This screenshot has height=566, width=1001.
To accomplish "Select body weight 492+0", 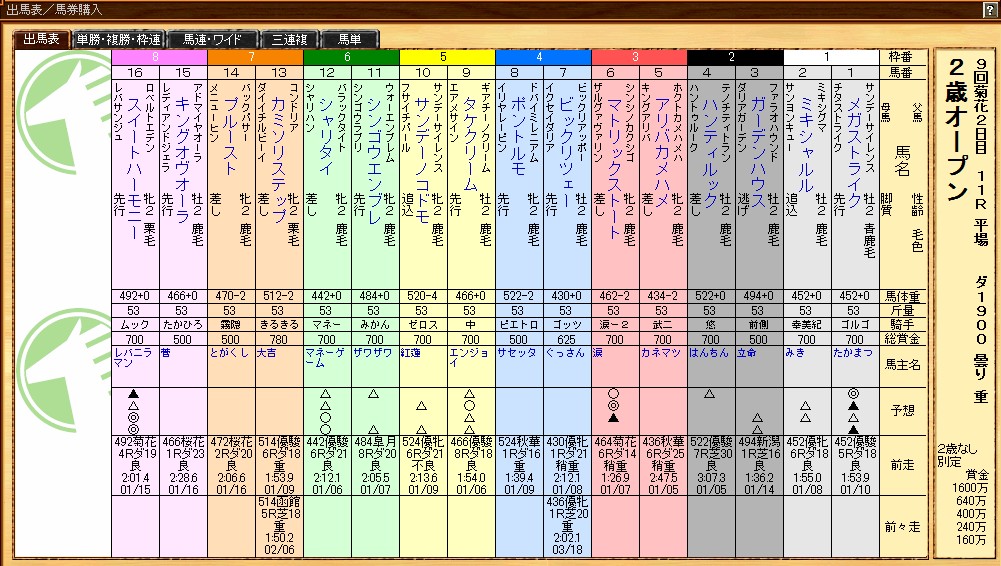I will [135, 296].
